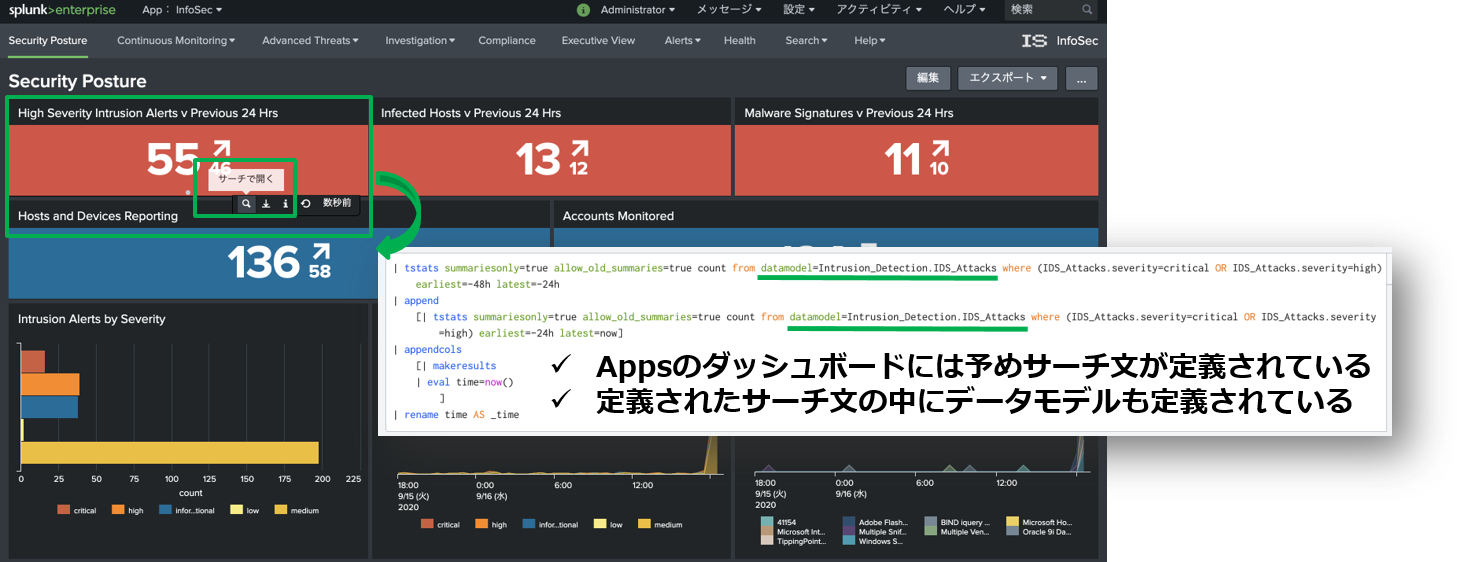Open the ヘルプ menu in top bar

tap(966, 10)
